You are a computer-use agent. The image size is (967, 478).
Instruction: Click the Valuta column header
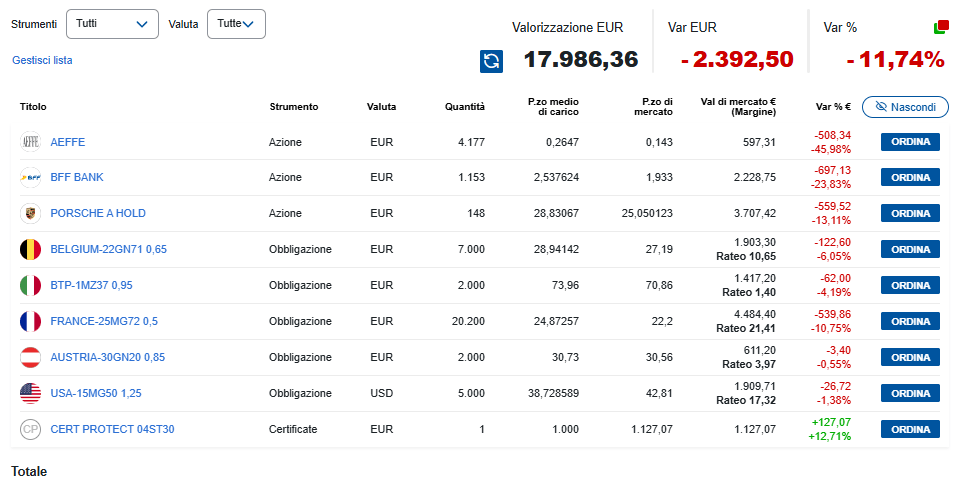click(381, 107)
